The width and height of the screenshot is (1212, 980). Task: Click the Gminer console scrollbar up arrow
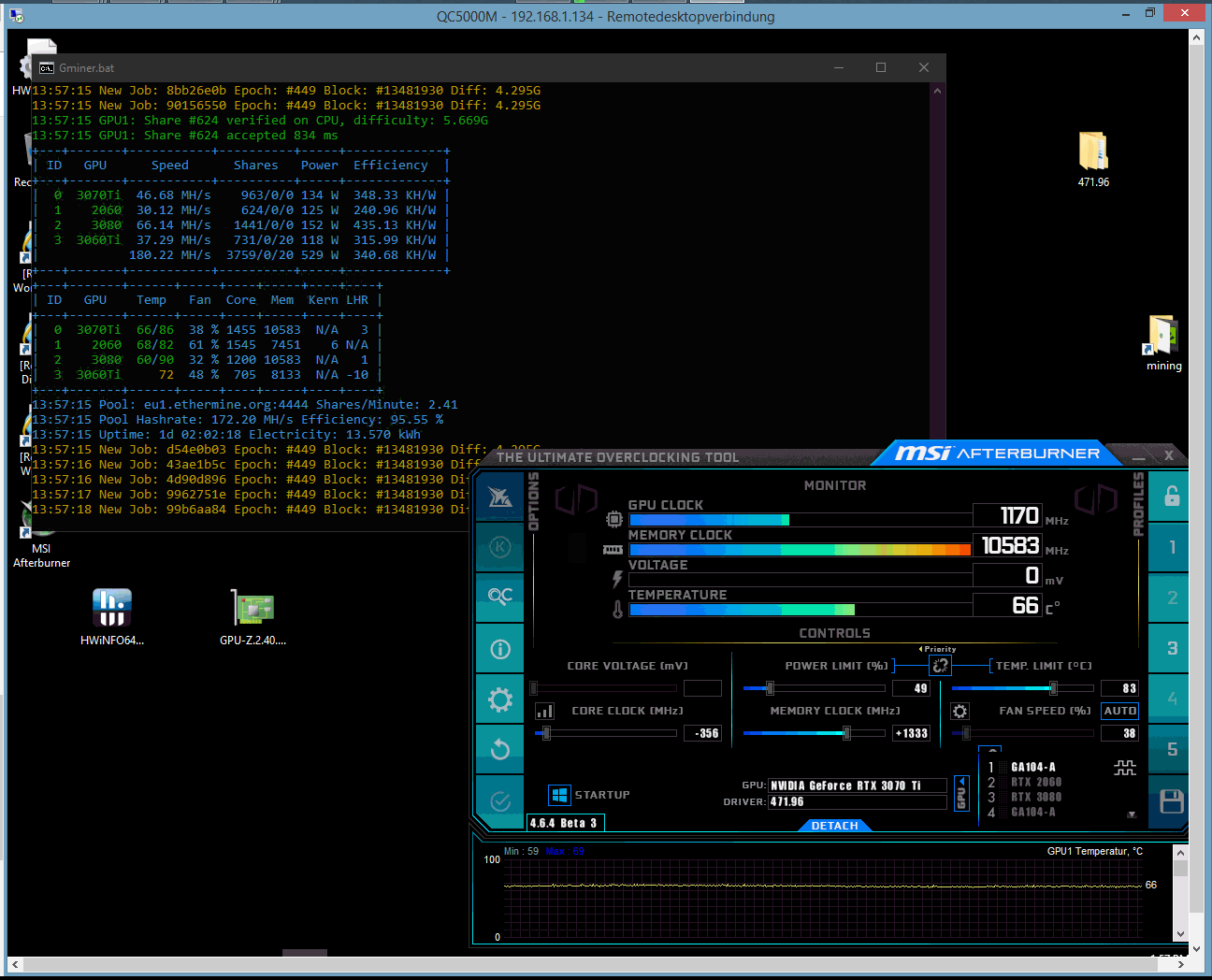[937, 92]
